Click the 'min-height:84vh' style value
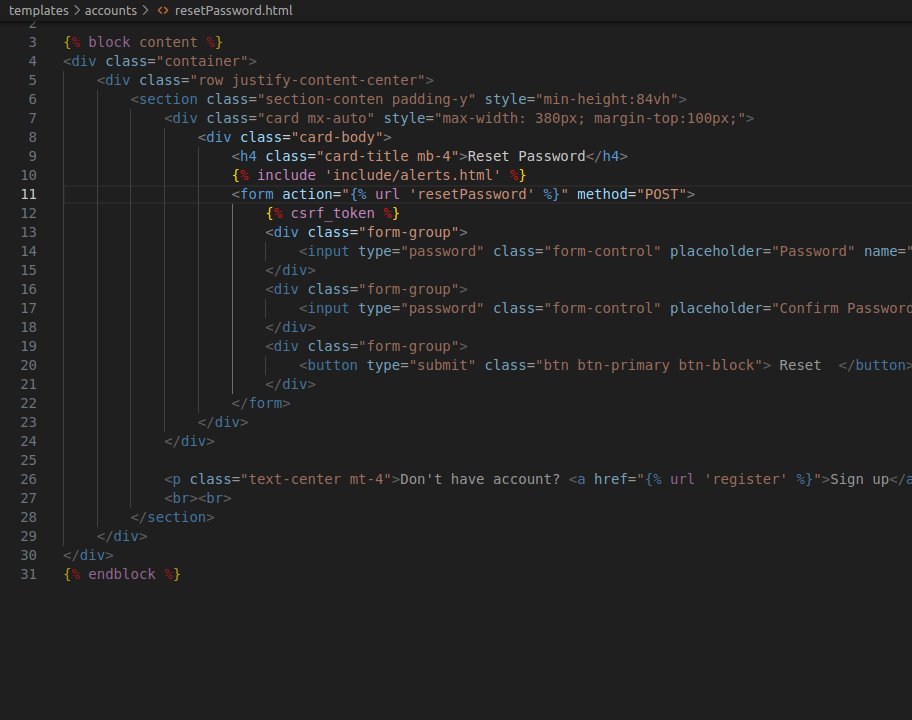This screenshot has width=912, height=720. pos(607,99)
